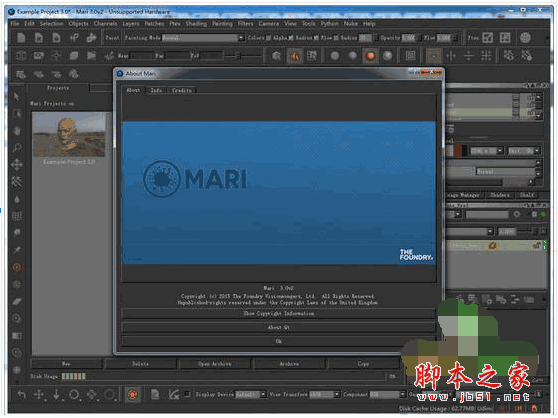Image resolution: width=558 pixels, height=418 pixels.
Task: Click the grid icon left of the globe icon
Action: click(x=505, y=38)
